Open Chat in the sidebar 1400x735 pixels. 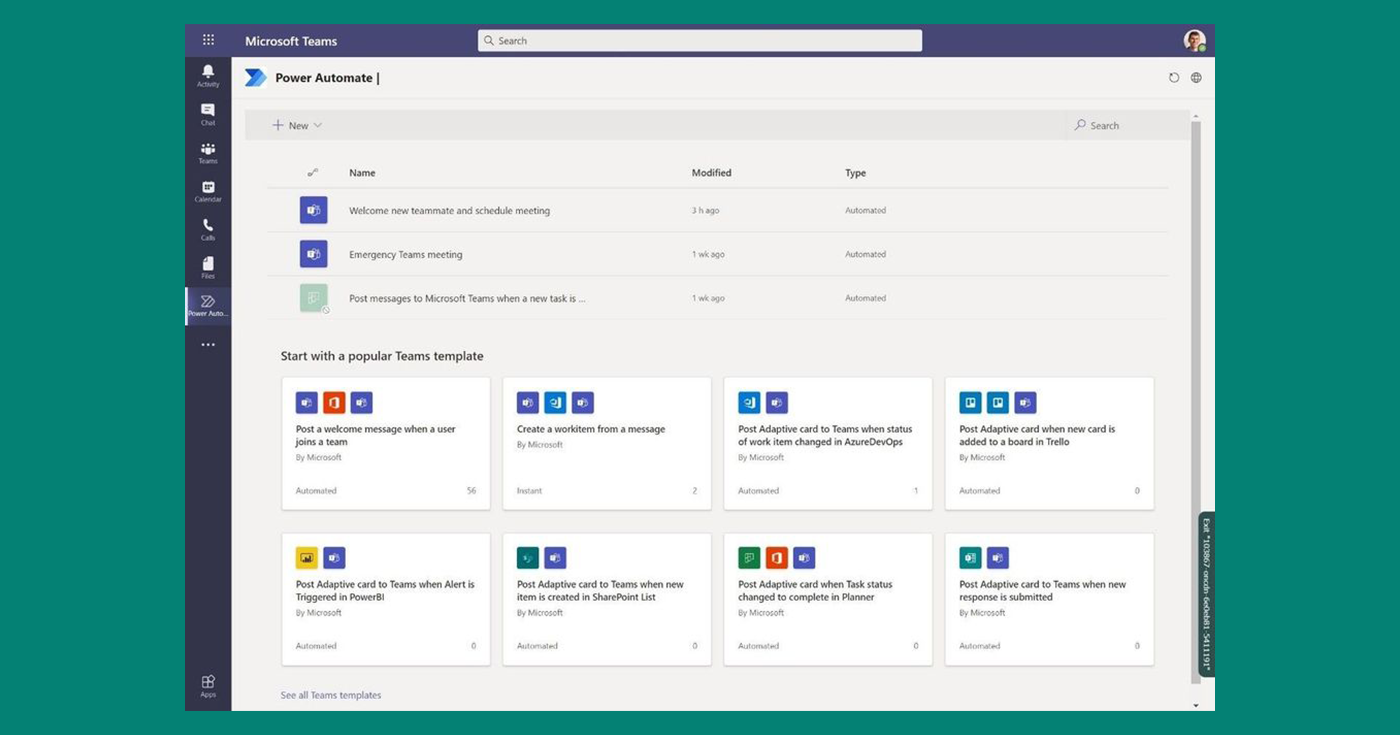[x=208, y=114]
